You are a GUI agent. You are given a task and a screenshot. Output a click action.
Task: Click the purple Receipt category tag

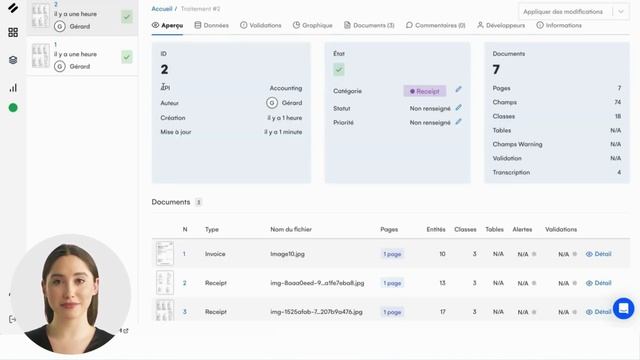(424, 91)
